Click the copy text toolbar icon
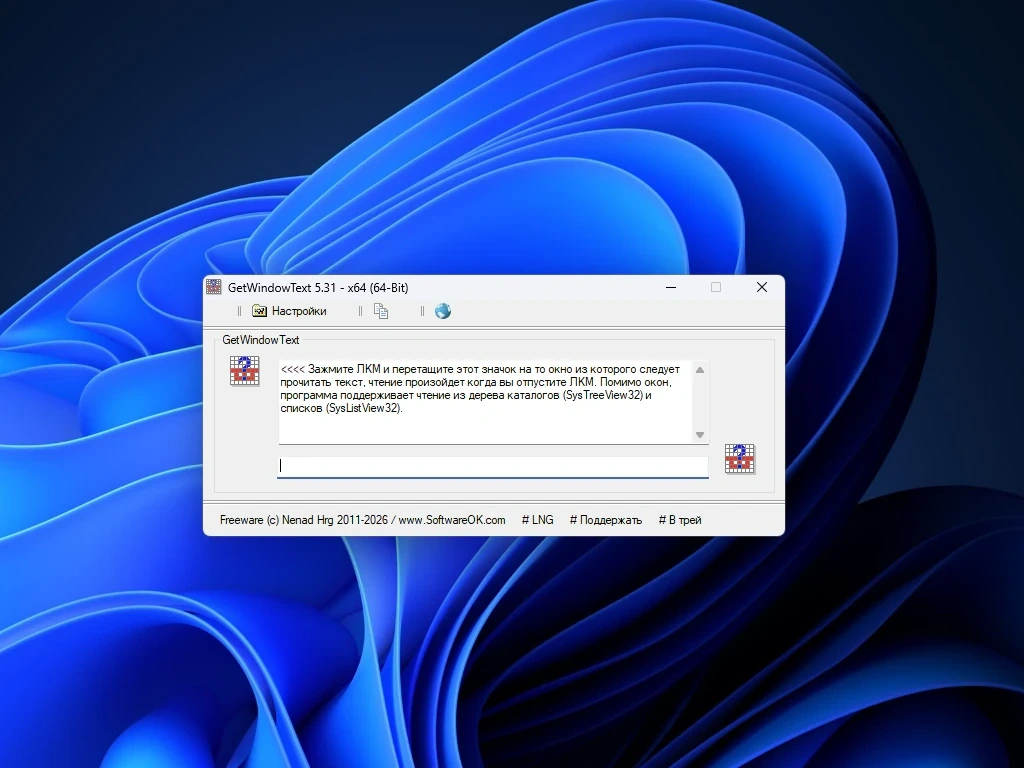This screenshot has height=768, width=1024. click(x=381, y=311)
